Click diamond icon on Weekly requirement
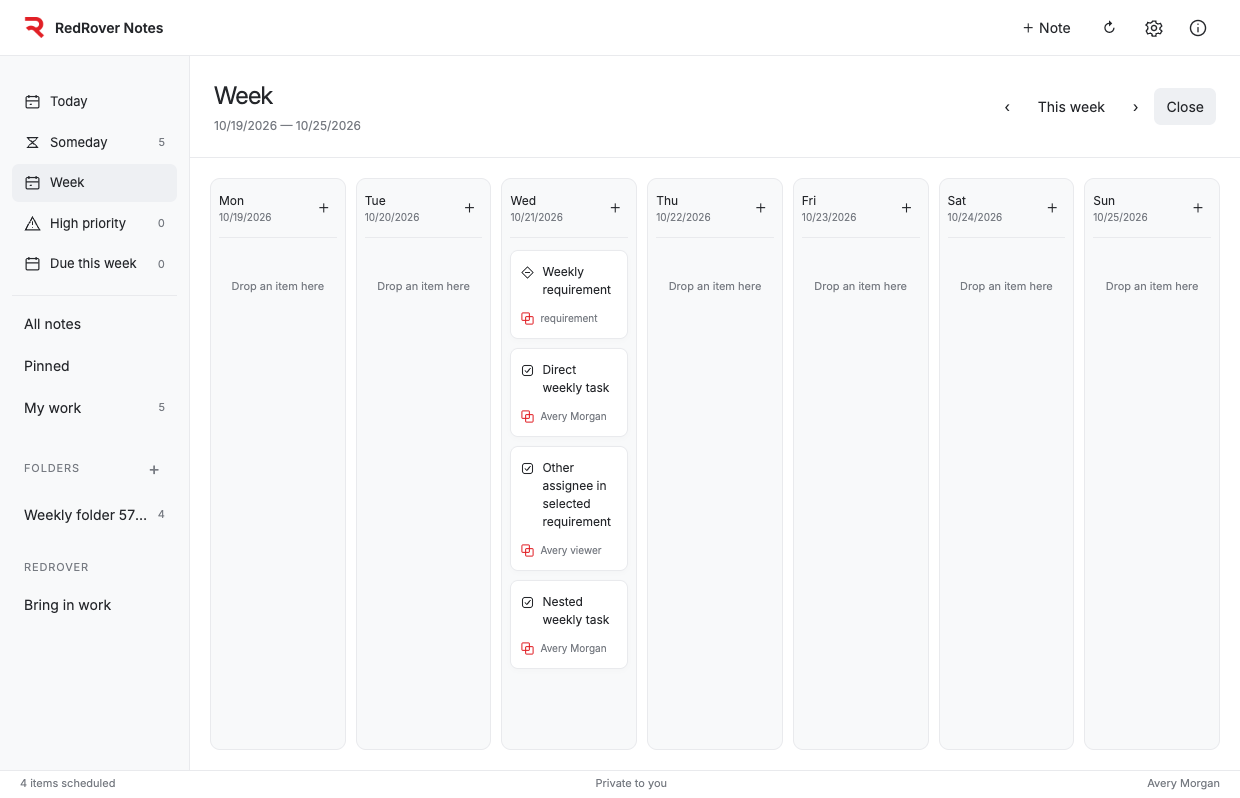 tap(527, 272)
